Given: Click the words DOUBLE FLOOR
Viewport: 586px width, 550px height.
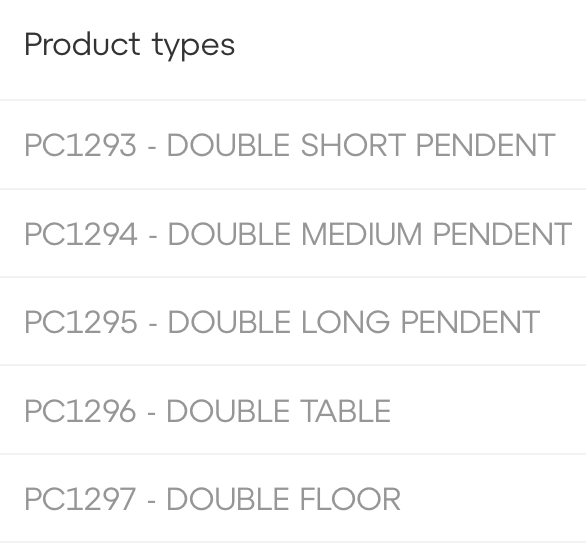Looking at the screenshot, I should [x=284, y=499].
